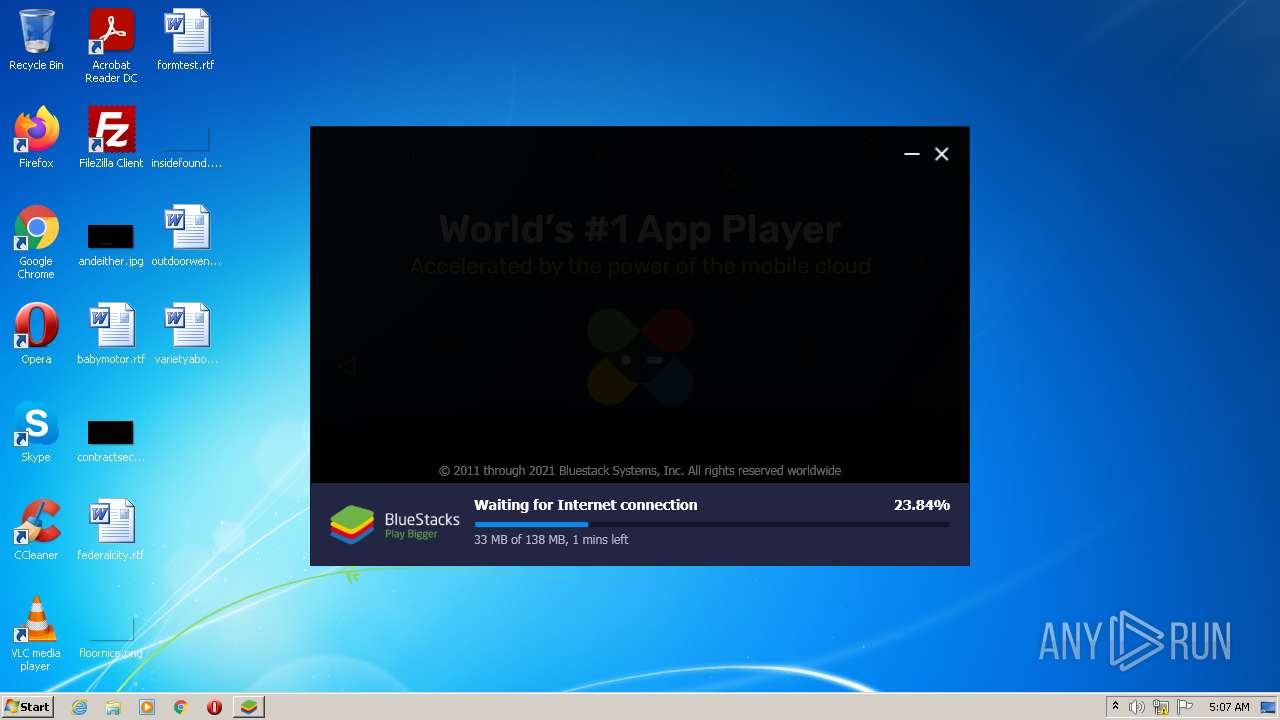The height and width of the screenshot is (720, 1280).
Task: Open Opera from the taskbar
Action: coord(214,707)
